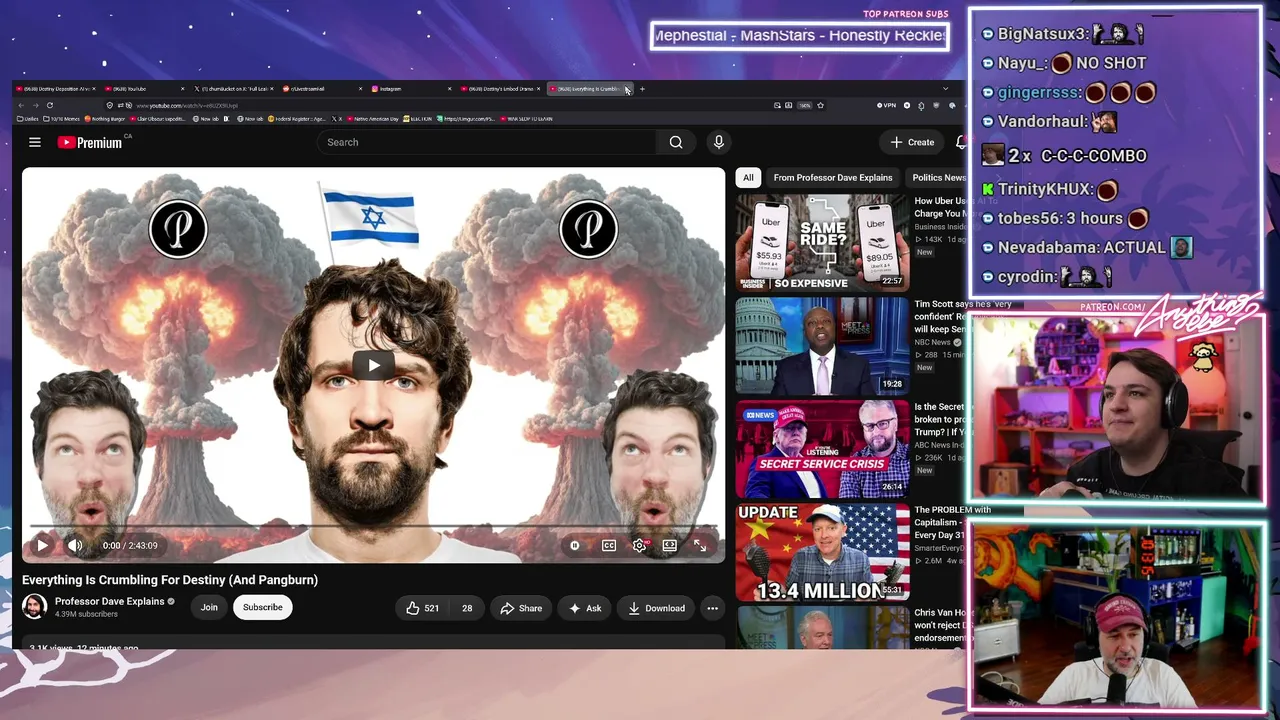Screen dimensions: 1280x720
Task: Go forward in the browser
Action: [x=35, y=105]
